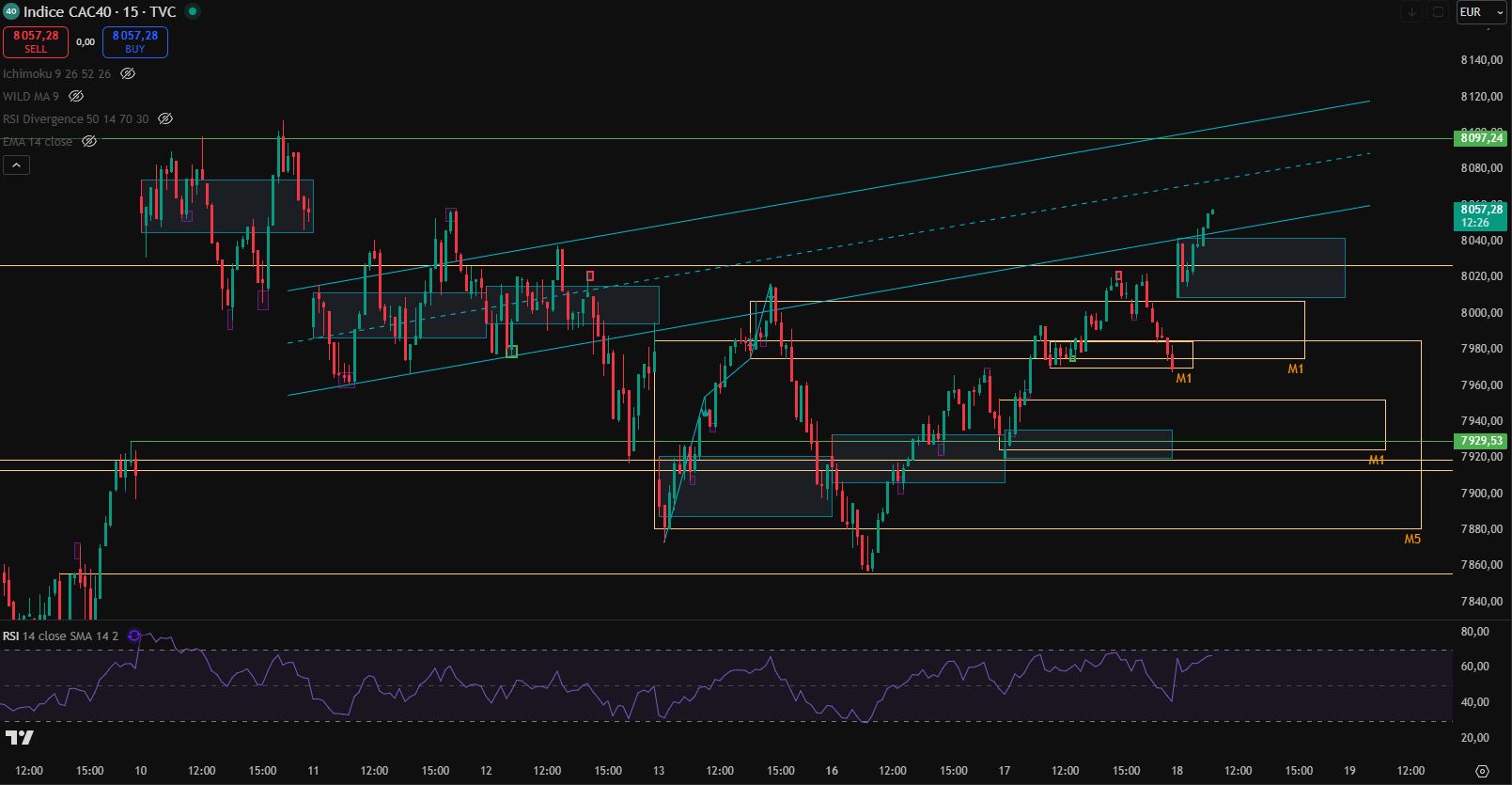Unhide the RSI Divergence indicator
This screenshot has width=1512, height=785.
(x=165, y=118)
